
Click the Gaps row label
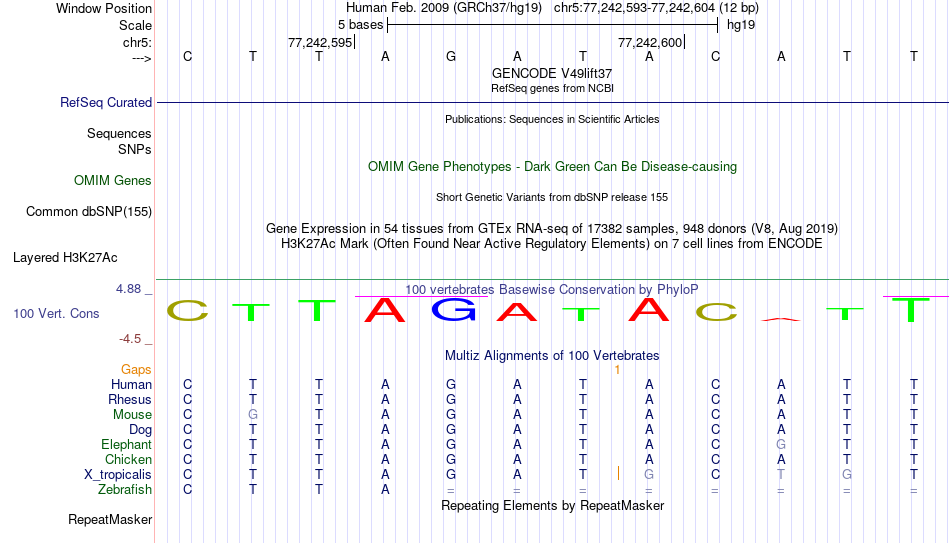click(136, 370)
